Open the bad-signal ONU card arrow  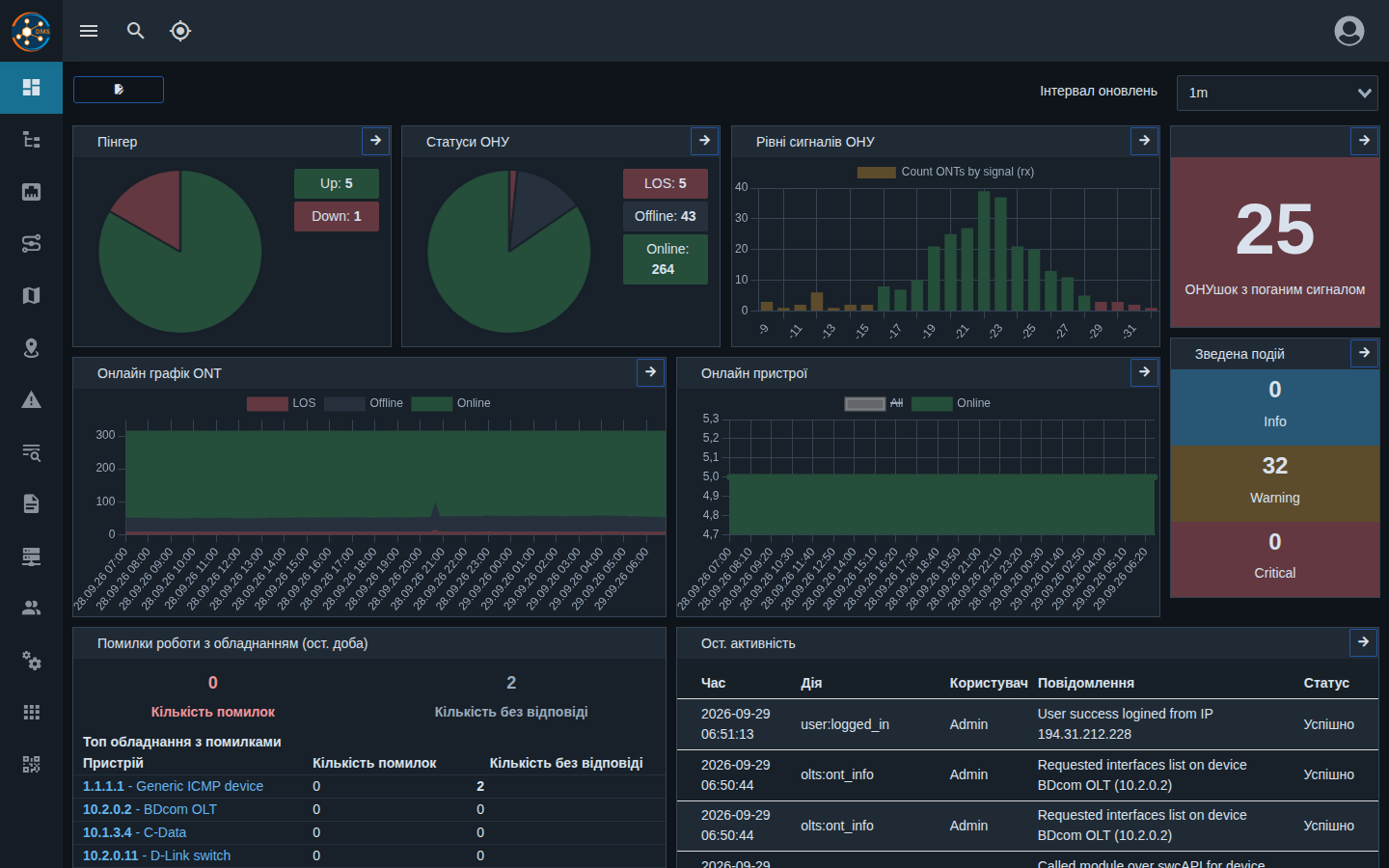click(x=1364, y=141)
